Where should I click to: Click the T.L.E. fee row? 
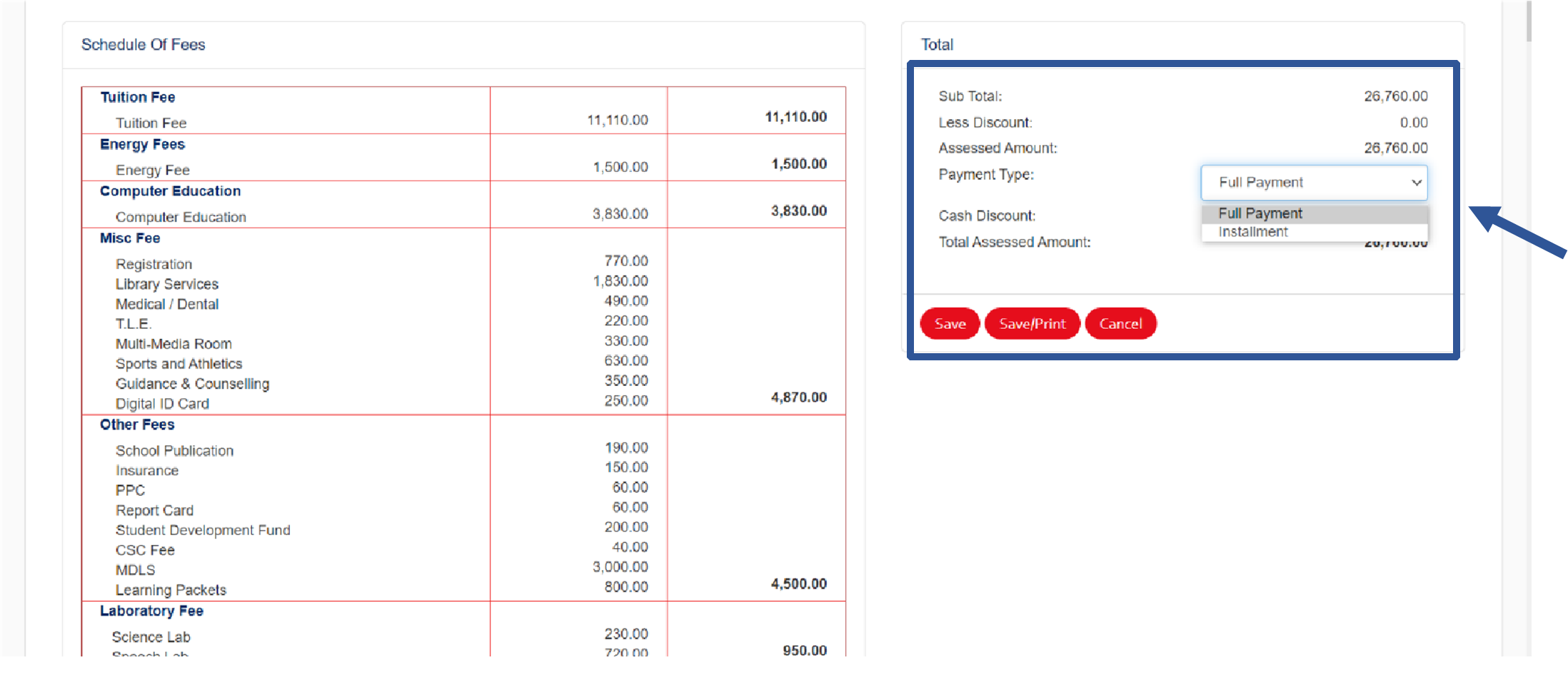(x=133, y=324)
